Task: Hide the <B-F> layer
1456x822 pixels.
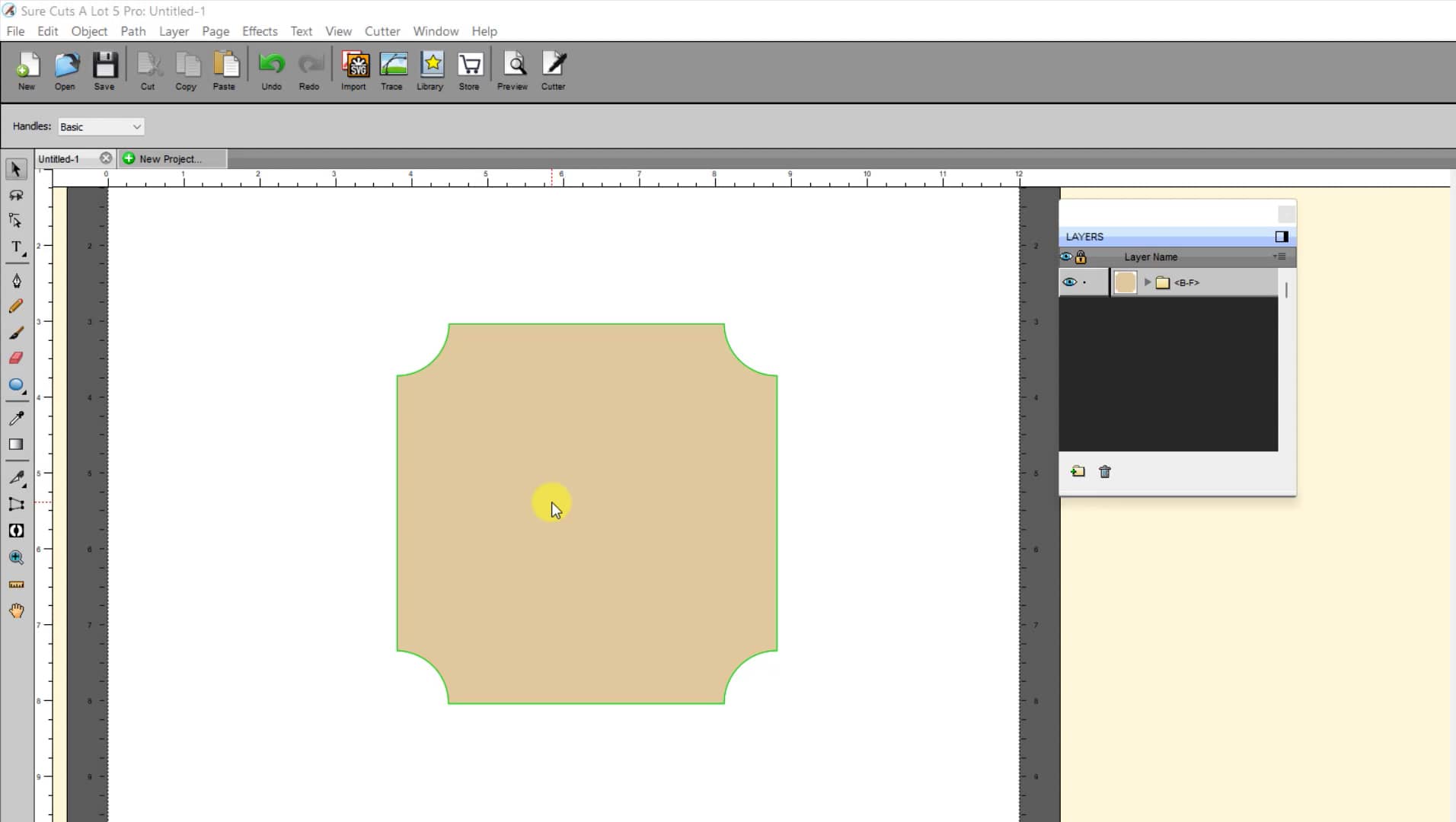Action: [x=1069, y=282]
